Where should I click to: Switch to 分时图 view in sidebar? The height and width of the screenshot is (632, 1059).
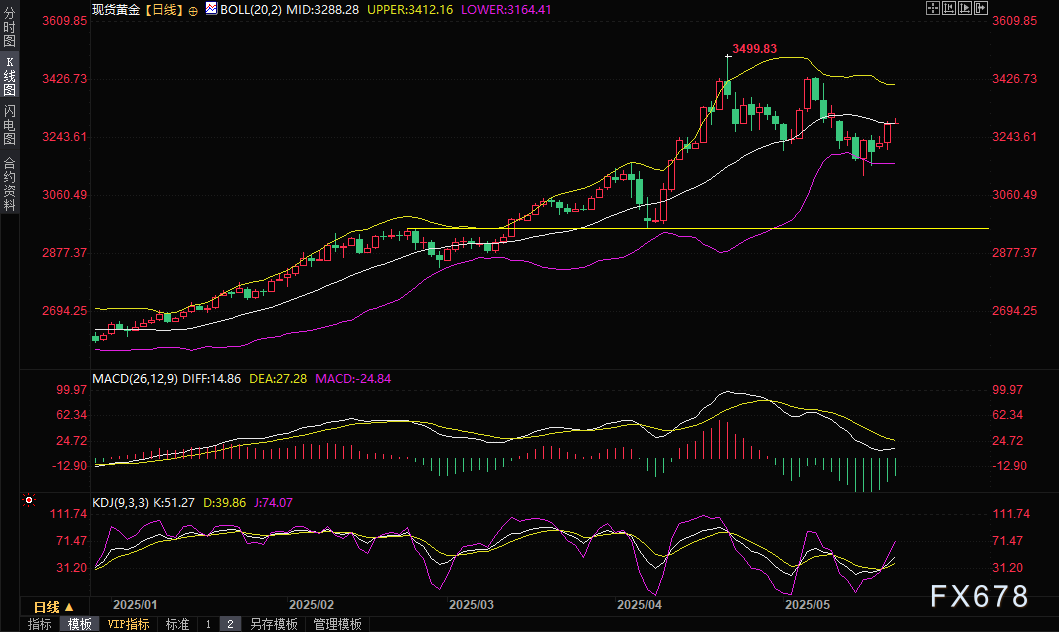(x=9, y=28)
